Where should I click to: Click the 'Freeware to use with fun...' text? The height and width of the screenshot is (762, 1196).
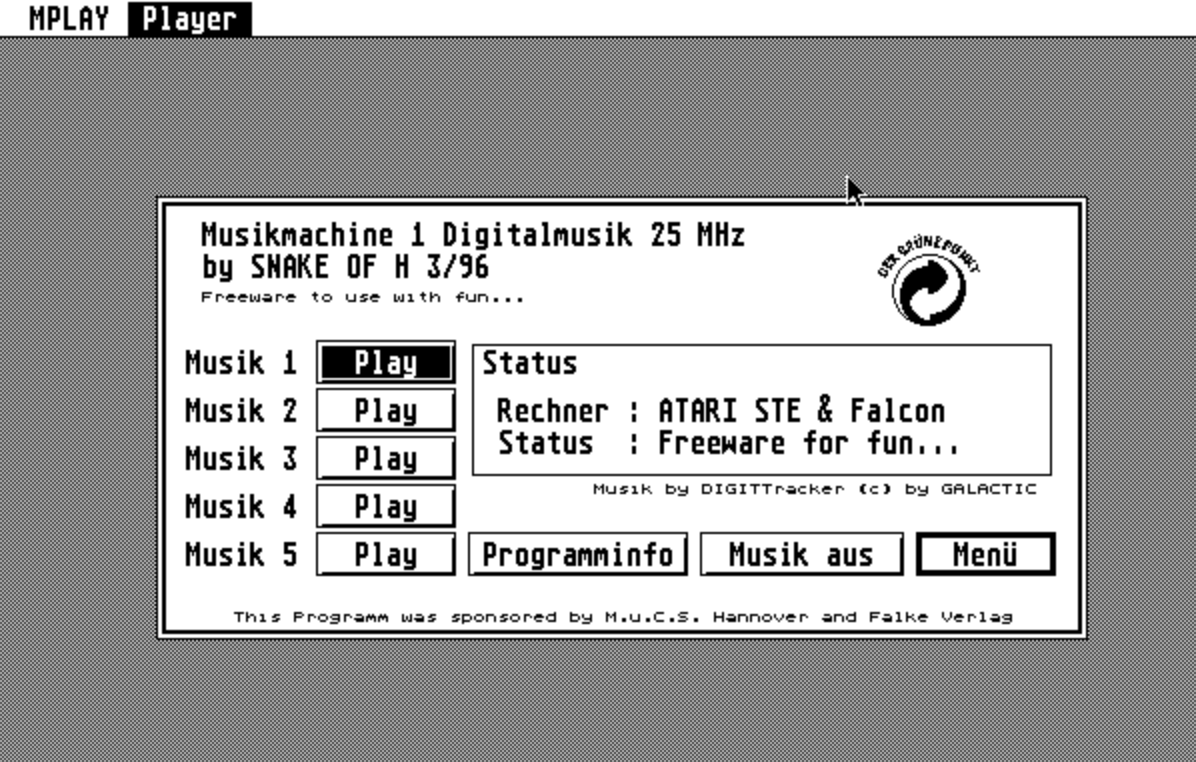(363, 297)
